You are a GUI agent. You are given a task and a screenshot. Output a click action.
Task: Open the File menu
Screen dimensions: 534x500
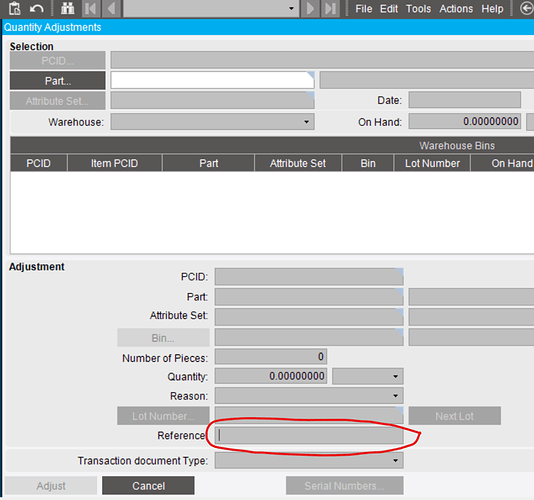click(x=364, y=9)
